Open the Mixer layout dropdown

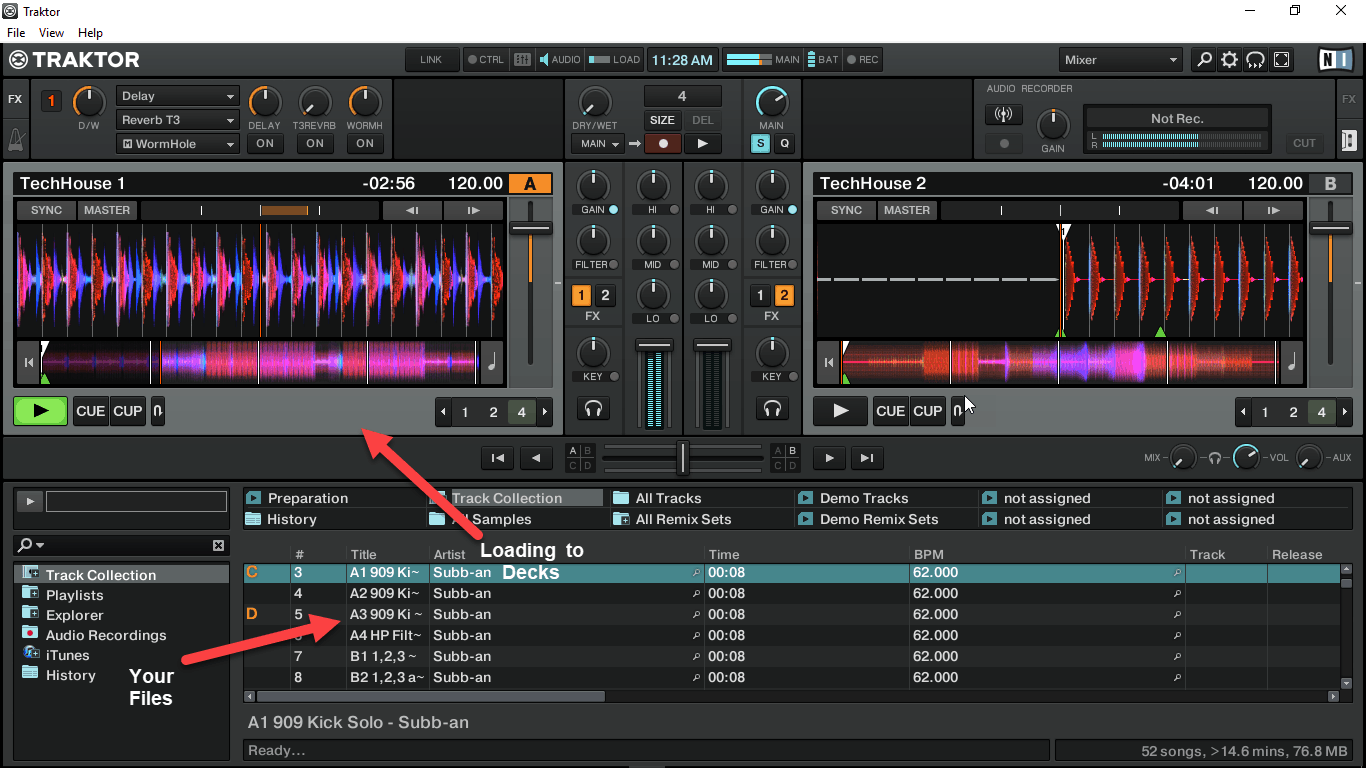point(1120,60)
